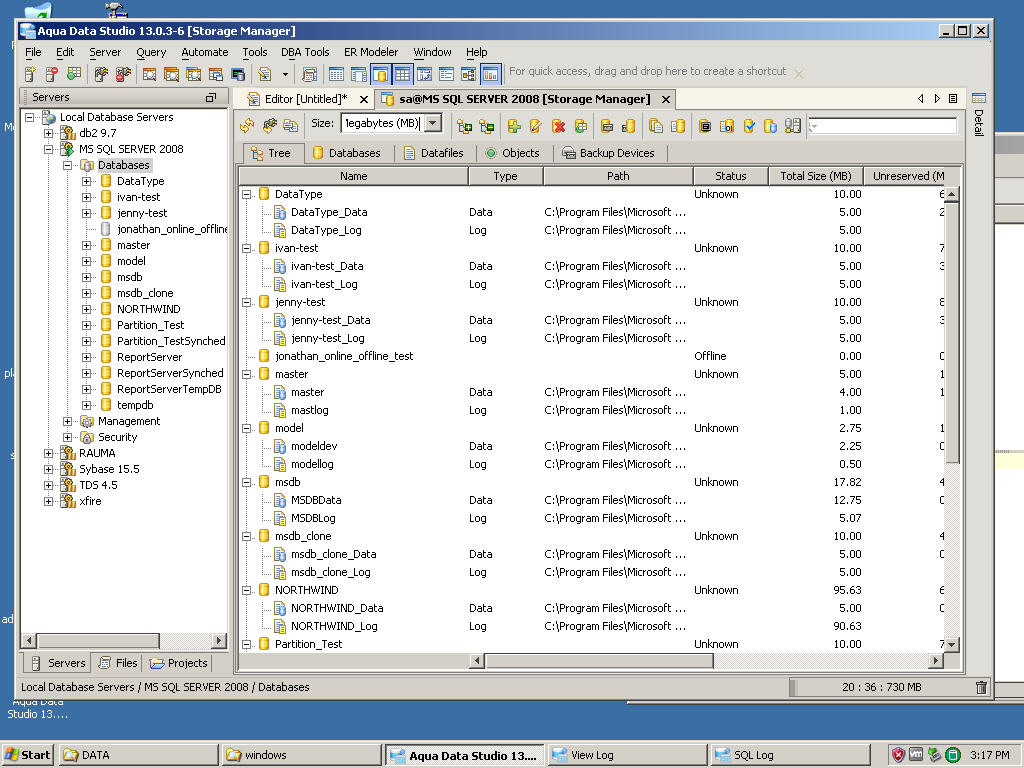Click the Collapse All tree icon
The height and width of the screenshot is (768, 1024).
click(487, 125)
